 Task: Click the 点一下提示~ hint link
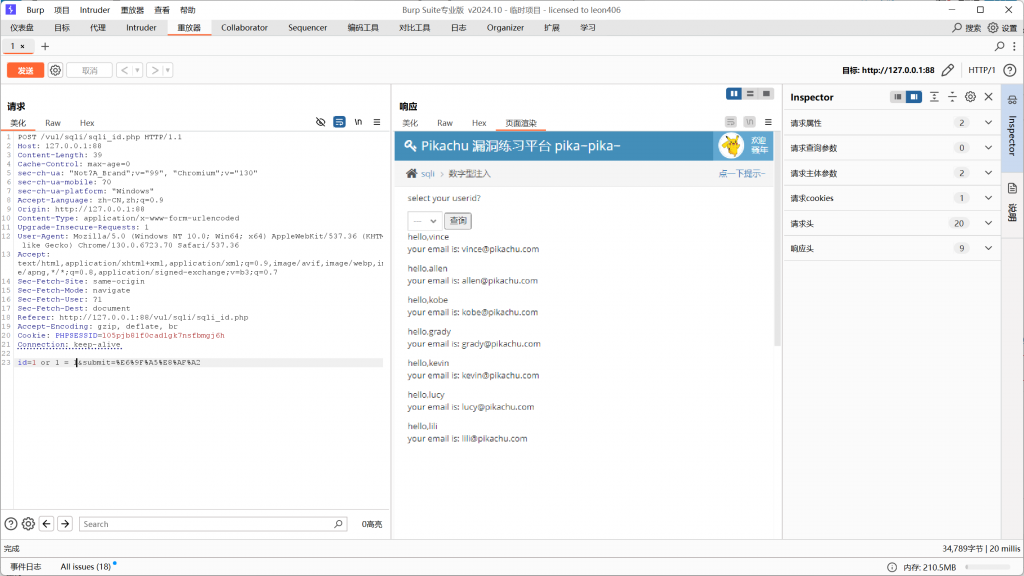point(742,174)
